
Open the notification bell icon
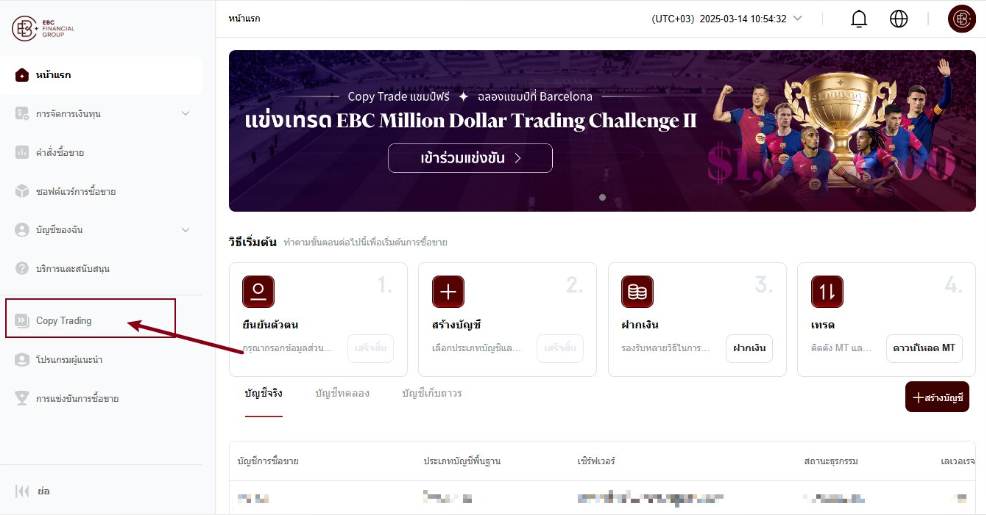pos(858,19)
